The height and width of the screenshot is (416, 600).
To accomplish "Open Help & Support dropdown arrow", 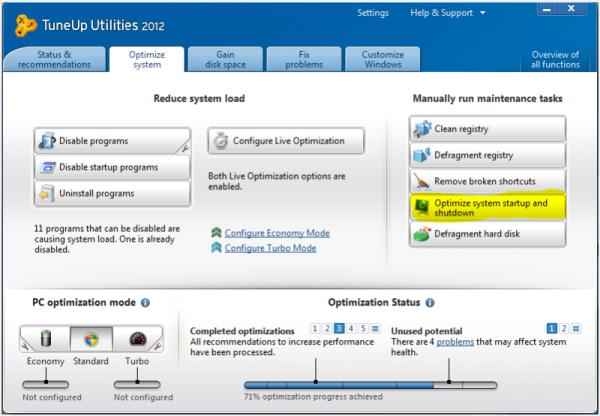I will (x=483, y=13).
